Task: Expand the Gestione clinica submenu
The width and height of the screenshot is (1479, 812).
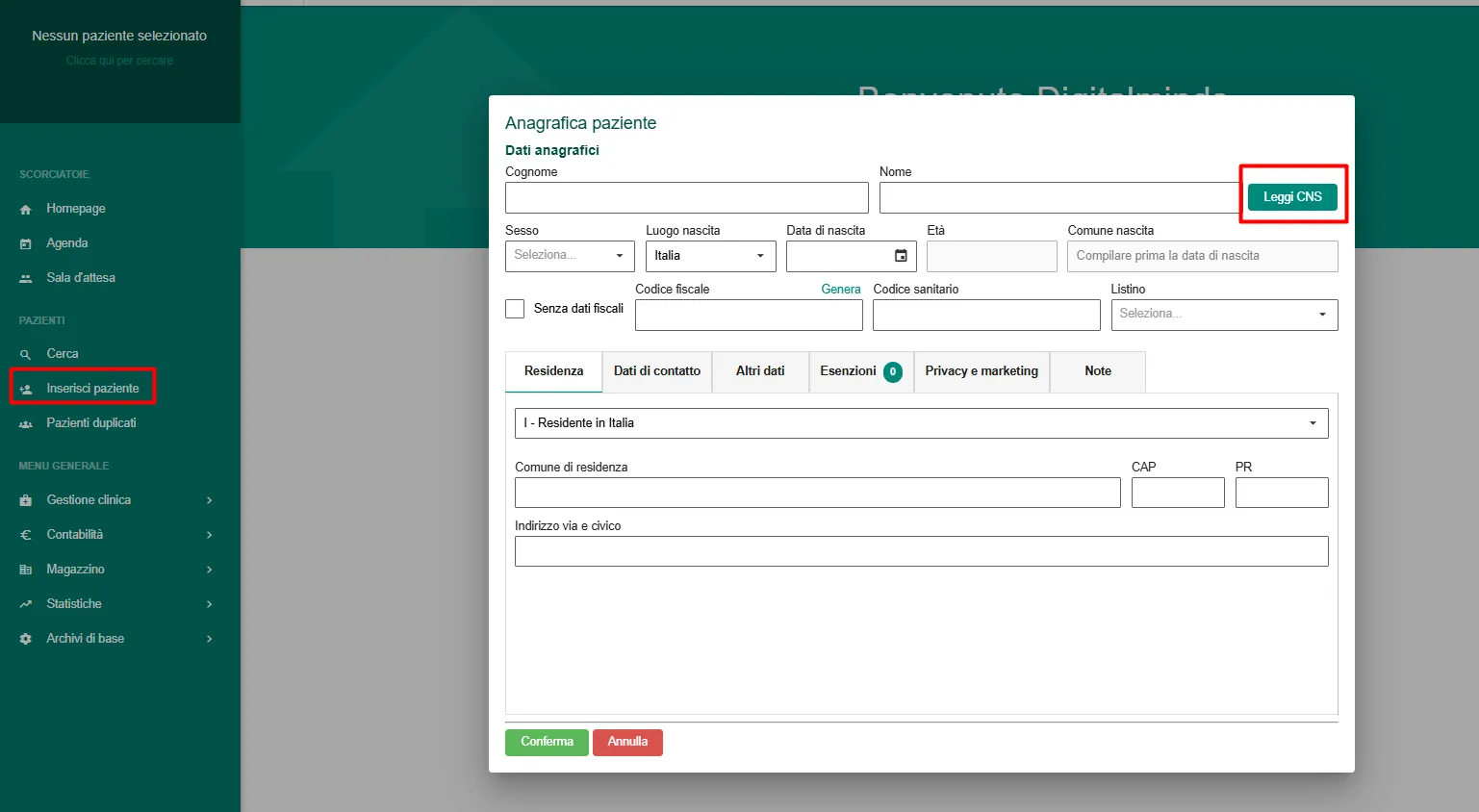Action: 209,500
